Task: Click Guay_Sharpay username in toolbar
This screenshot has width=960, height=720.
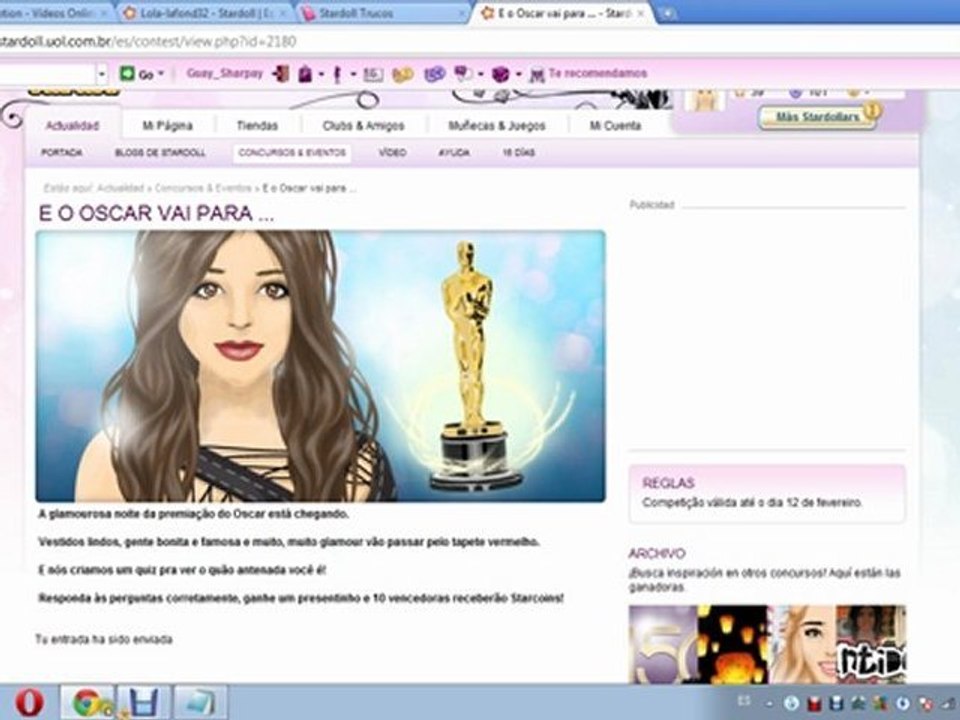Action: point(225,73)
